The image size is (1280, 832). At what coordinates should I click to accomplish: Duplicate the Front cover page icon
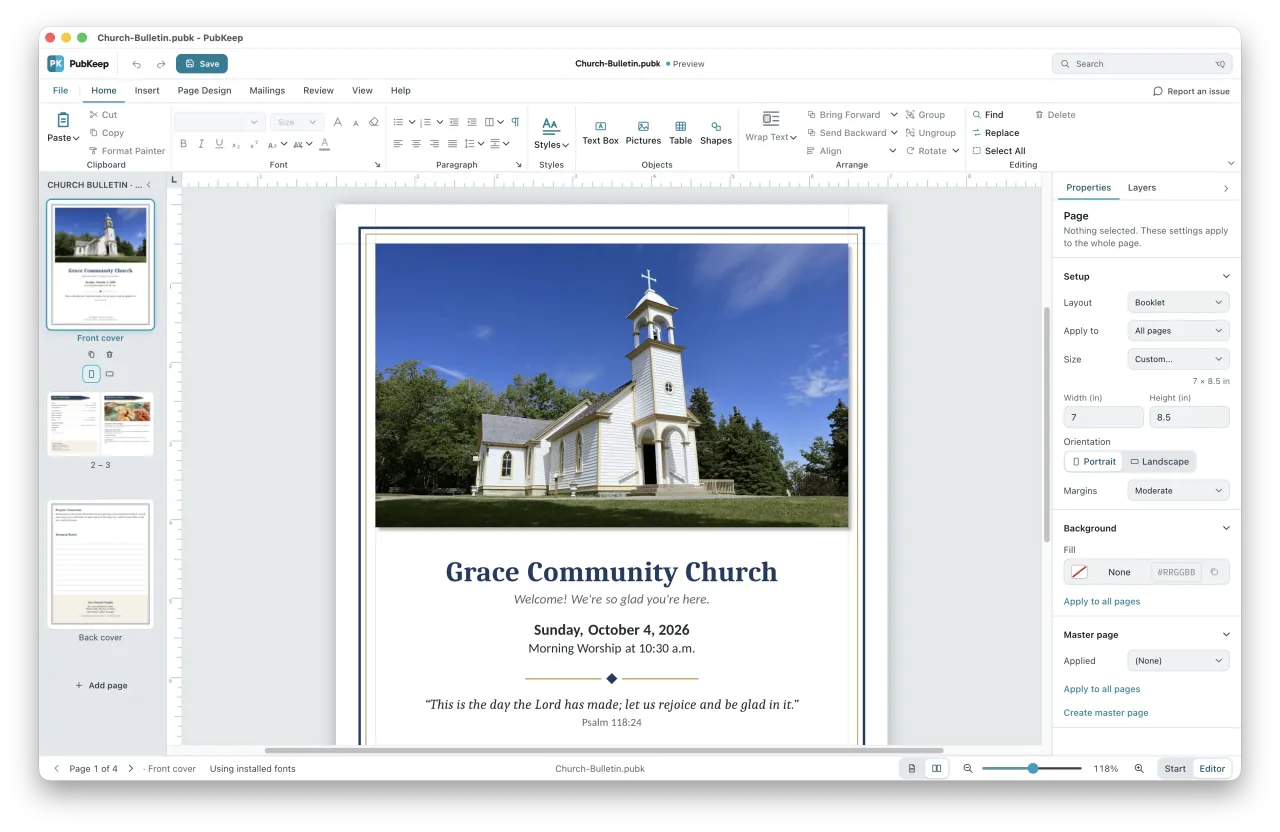click(x=91, y=354)
